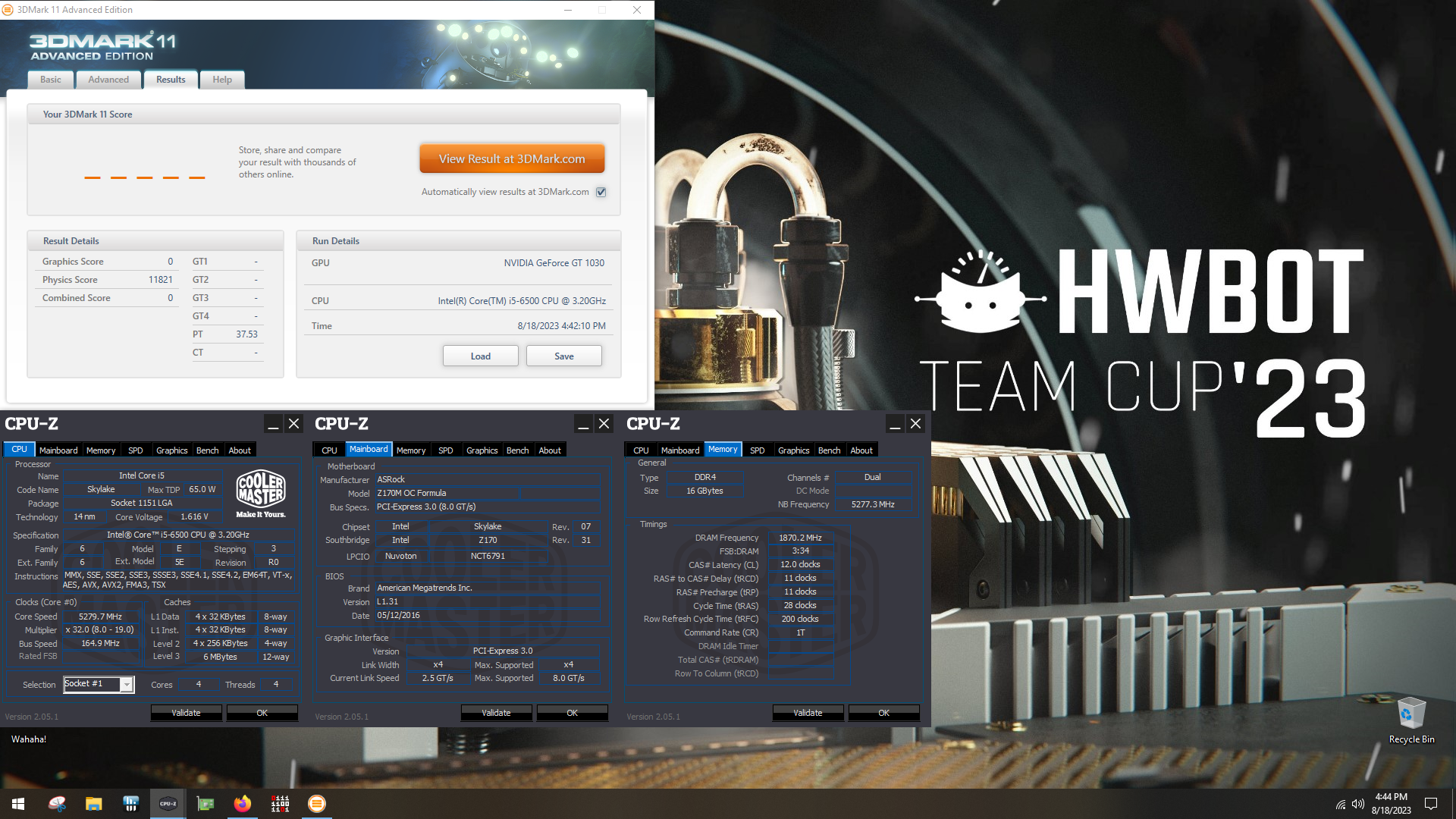This screenshot has height=819, width=1456.
Task: Minimize the first CPU-Z (CPU tab) window
Action: 273,424
